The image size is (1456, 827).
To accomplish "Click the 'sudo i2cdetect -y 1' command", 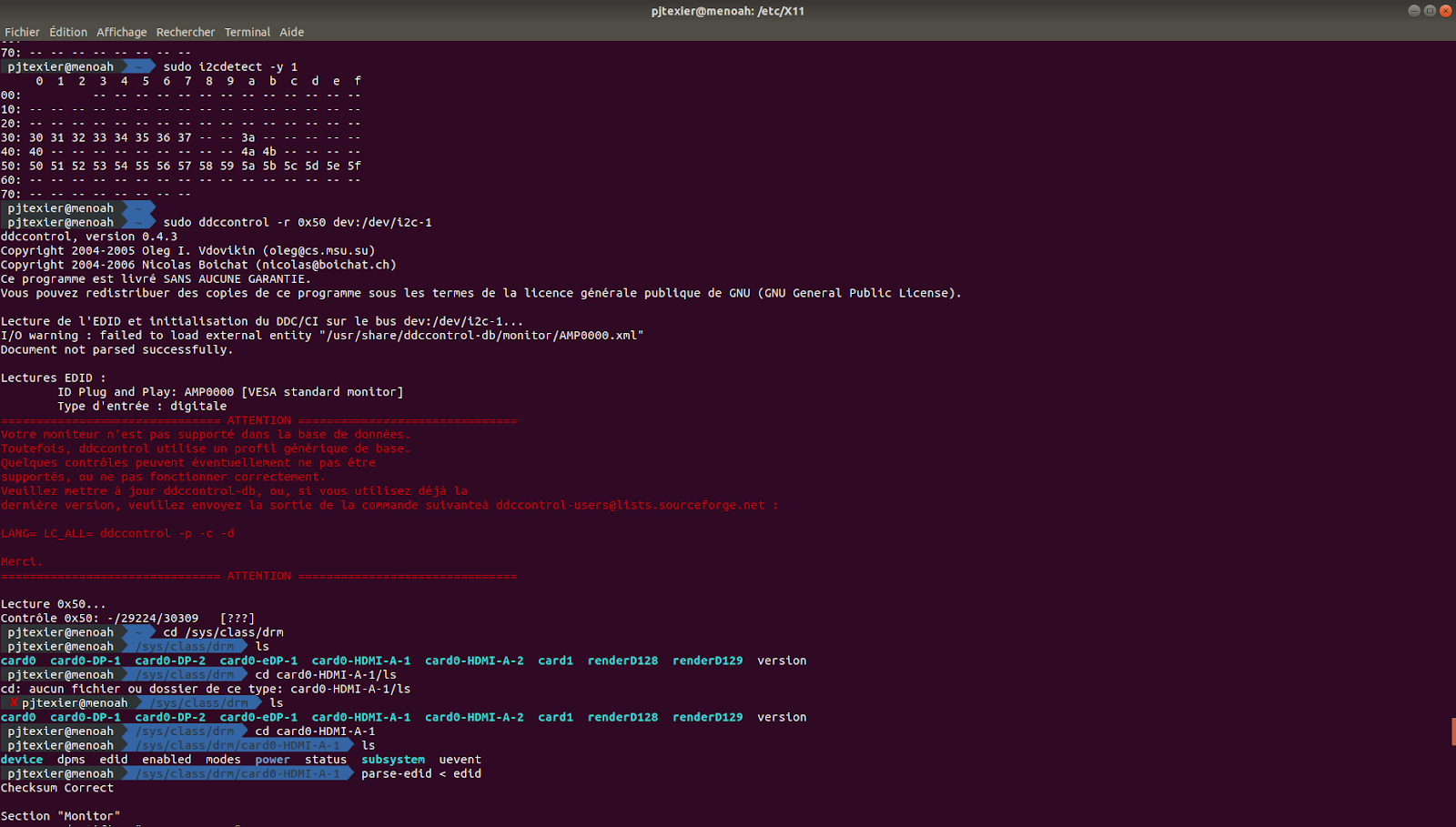I will click(x=230, y=67).
